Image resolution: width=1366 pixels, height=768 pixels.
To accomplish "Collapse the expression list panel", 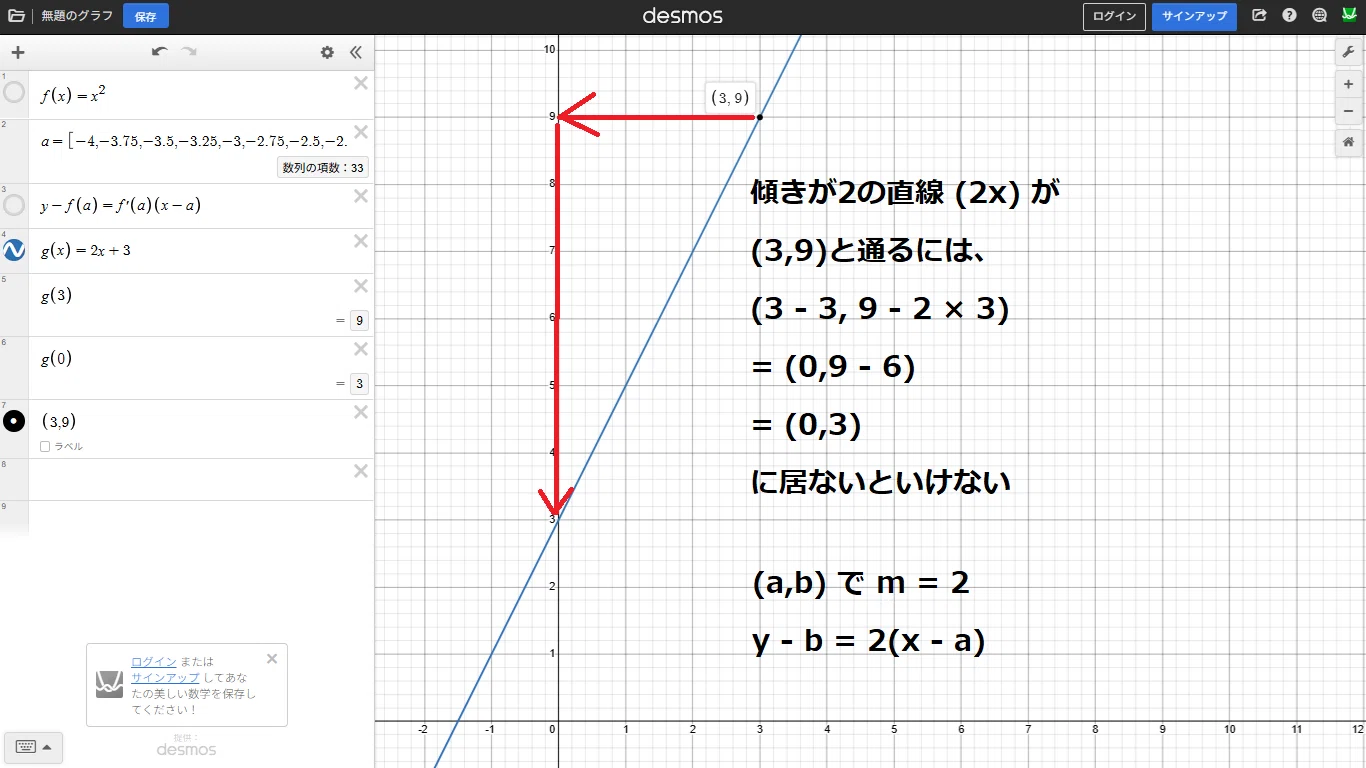I will point(355,53).
